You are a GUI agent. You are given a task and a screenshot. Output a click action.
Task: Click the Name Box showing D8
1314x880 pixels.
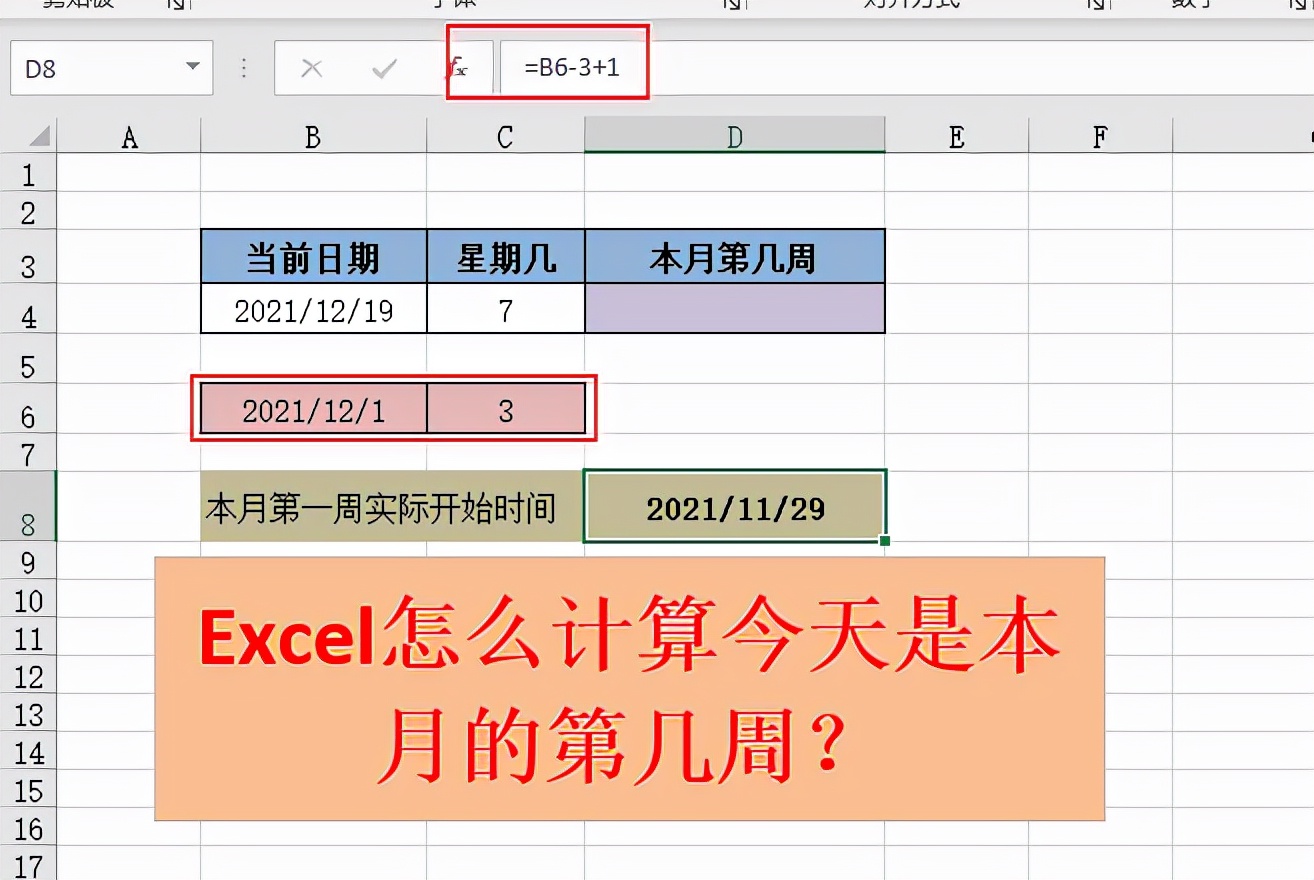(111, 68)
